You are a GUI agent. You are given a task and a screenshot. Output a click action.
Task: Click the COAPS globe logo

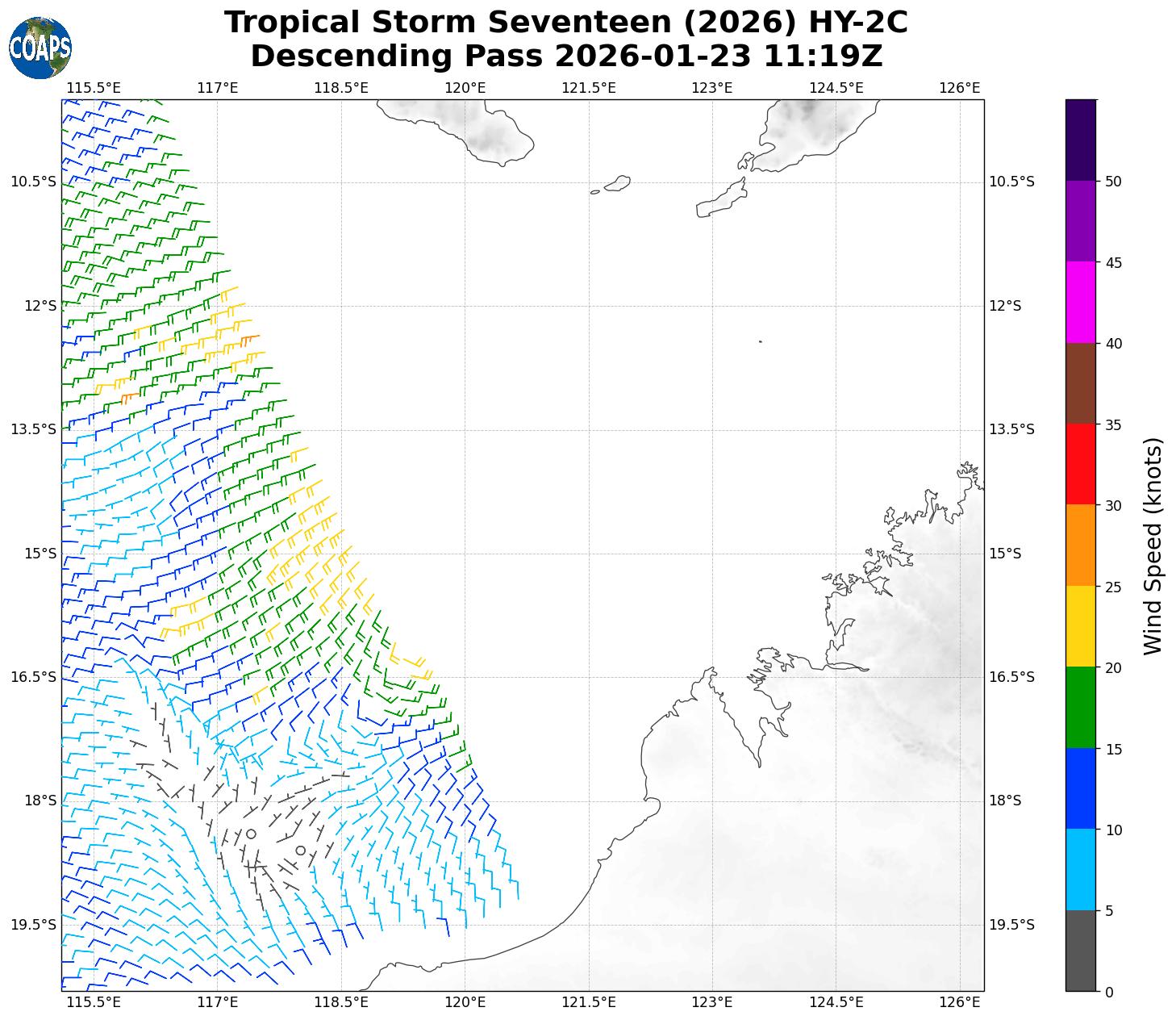(40, 48)
